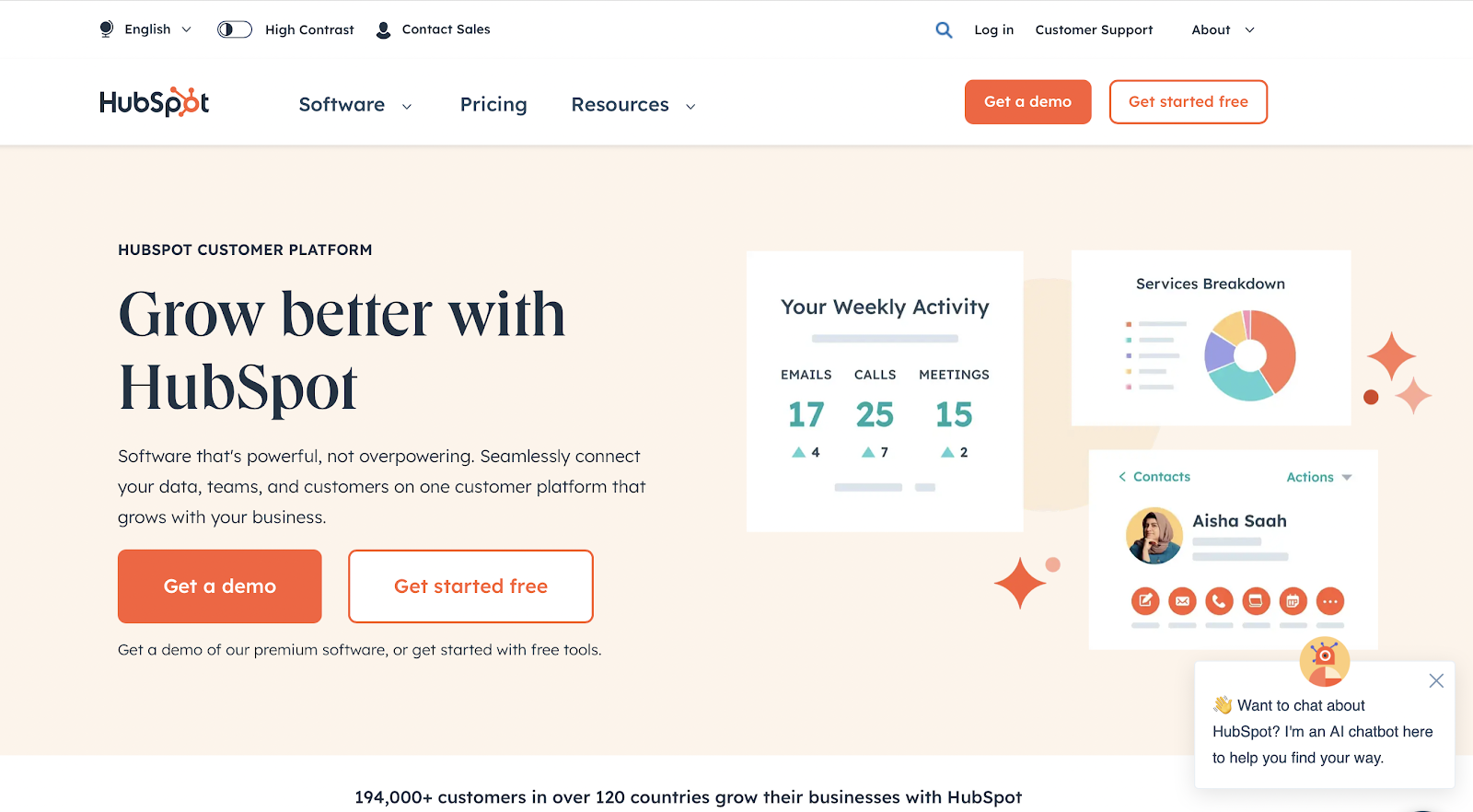Open the chatbot avatar icon
The height and width of the screenshot is (812, 1473).
coord(1324,661)
